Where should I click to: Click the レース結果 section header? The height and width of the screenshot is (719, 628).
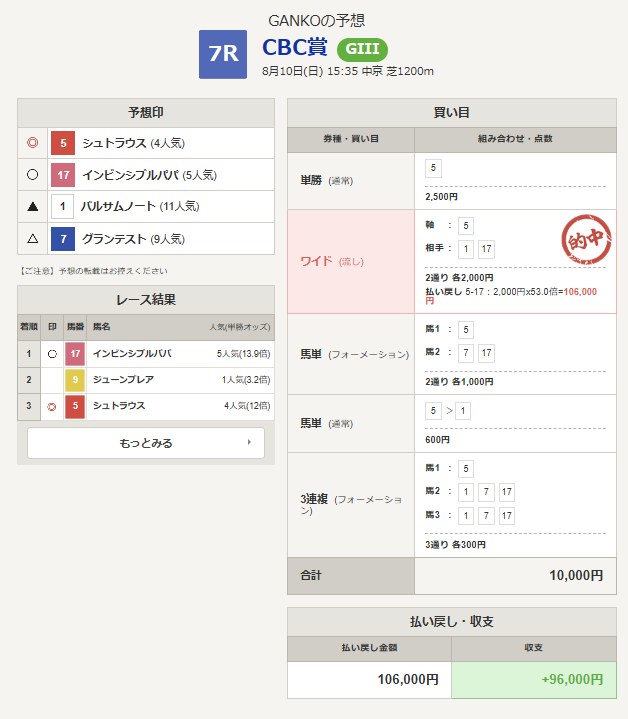click(x=146, y=300)
